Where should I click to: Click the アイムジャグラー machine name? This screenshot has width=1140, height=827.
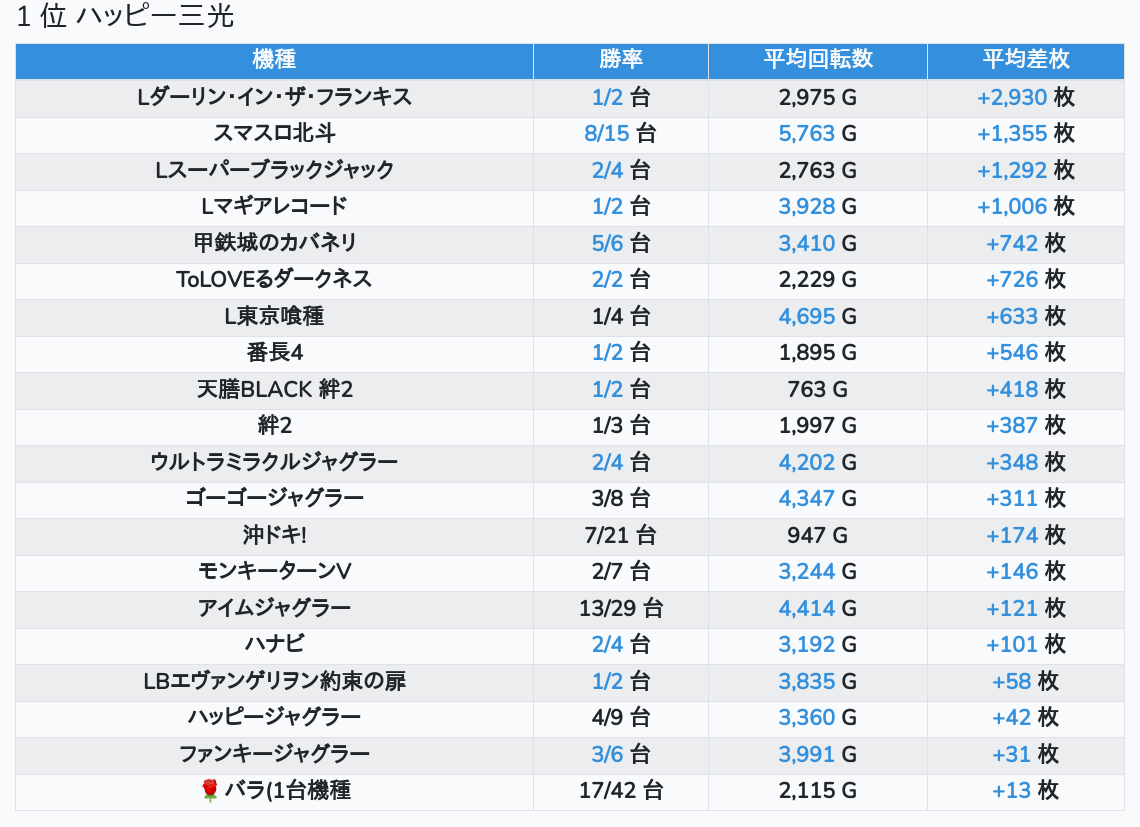(x=274, y=608)
